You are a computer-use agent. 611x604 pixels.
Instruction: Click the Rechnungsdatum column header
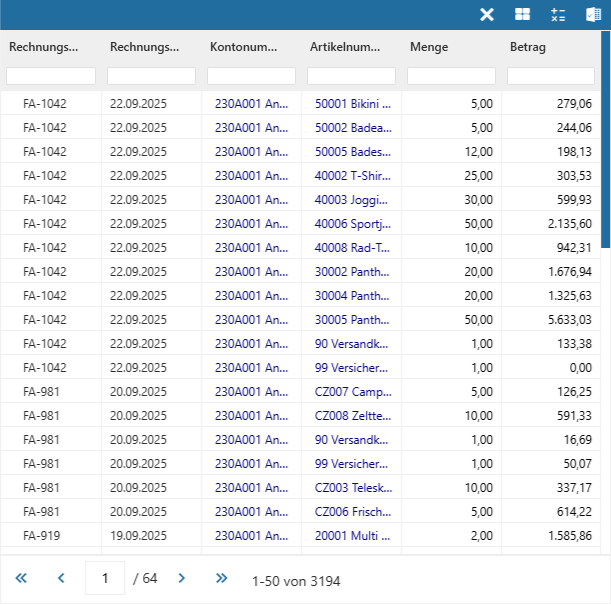(x=145, y=47)
